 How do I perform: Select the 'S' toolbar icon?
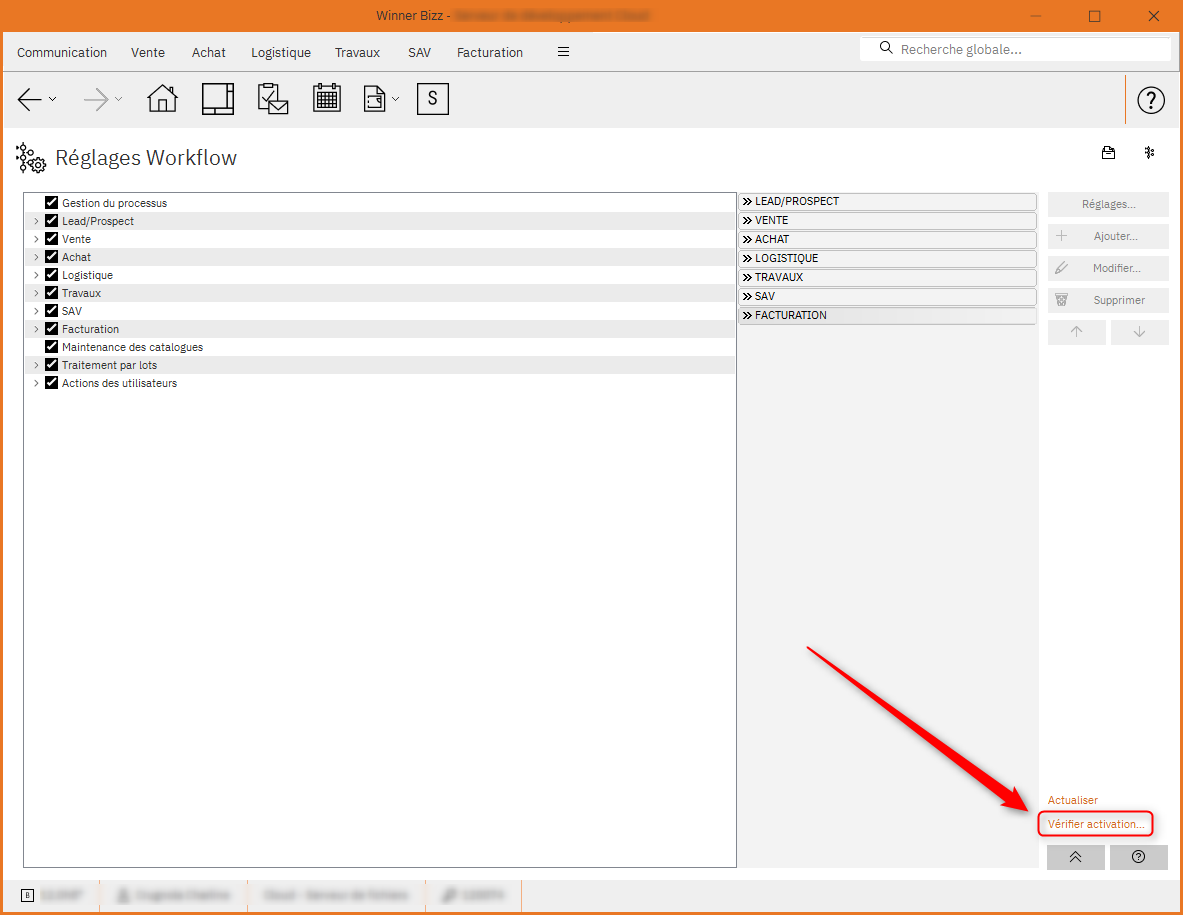click(x=432, y=99)
